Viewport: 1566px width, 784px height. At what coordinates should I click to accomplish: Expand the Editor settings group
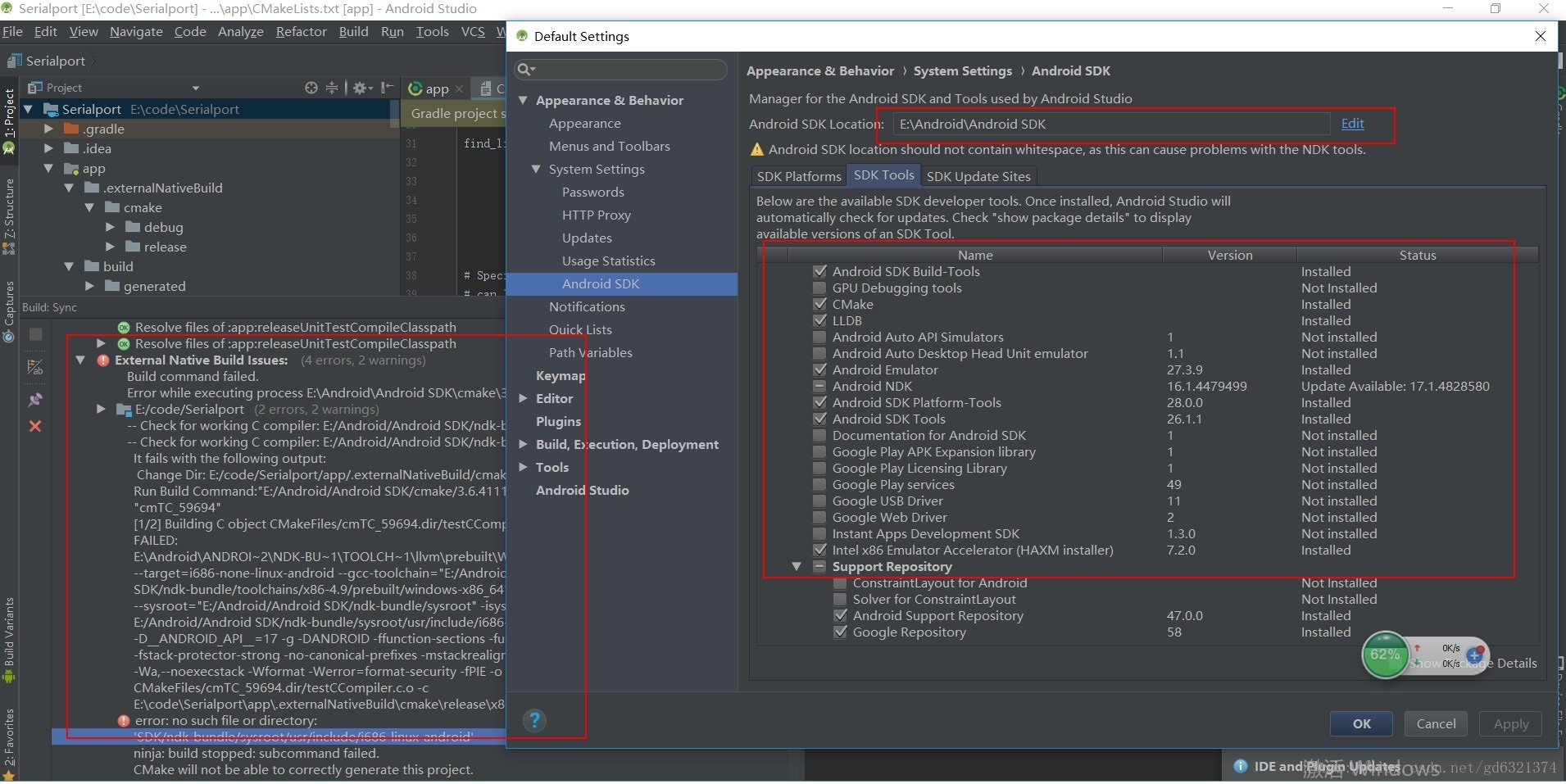(x=523, y=398)
